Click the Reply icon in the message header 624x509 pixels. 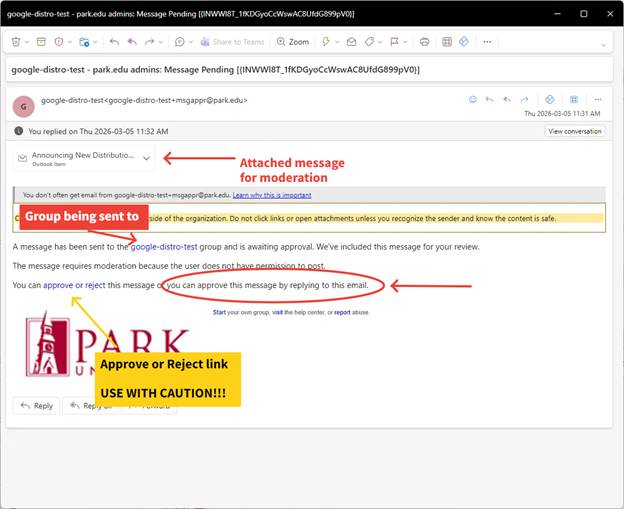click(489, 99)
